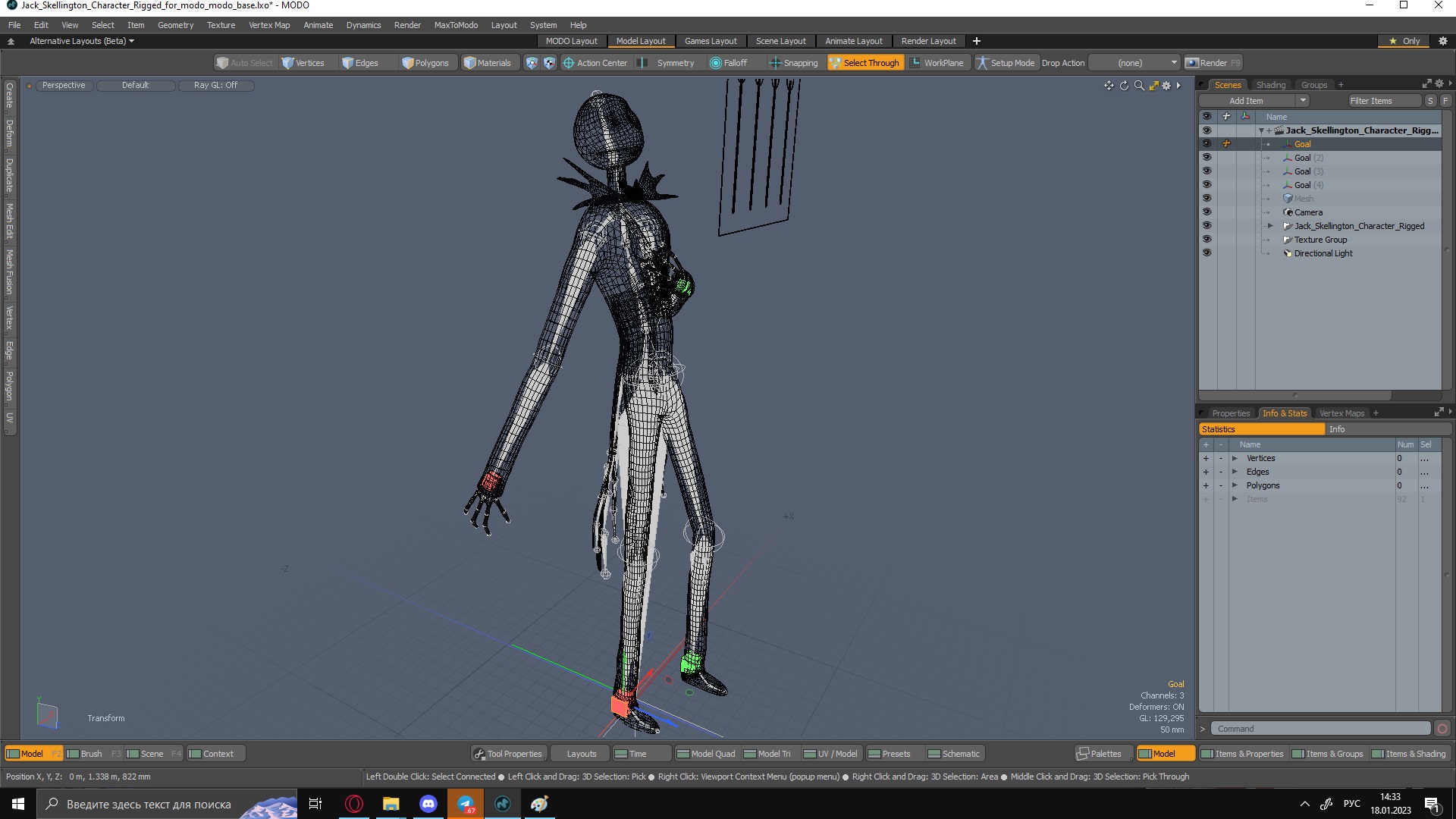The height and width of the screenshot is (819, 1456).
Task: Expand the Vertices statistics row
Action: coord(1235,458)
